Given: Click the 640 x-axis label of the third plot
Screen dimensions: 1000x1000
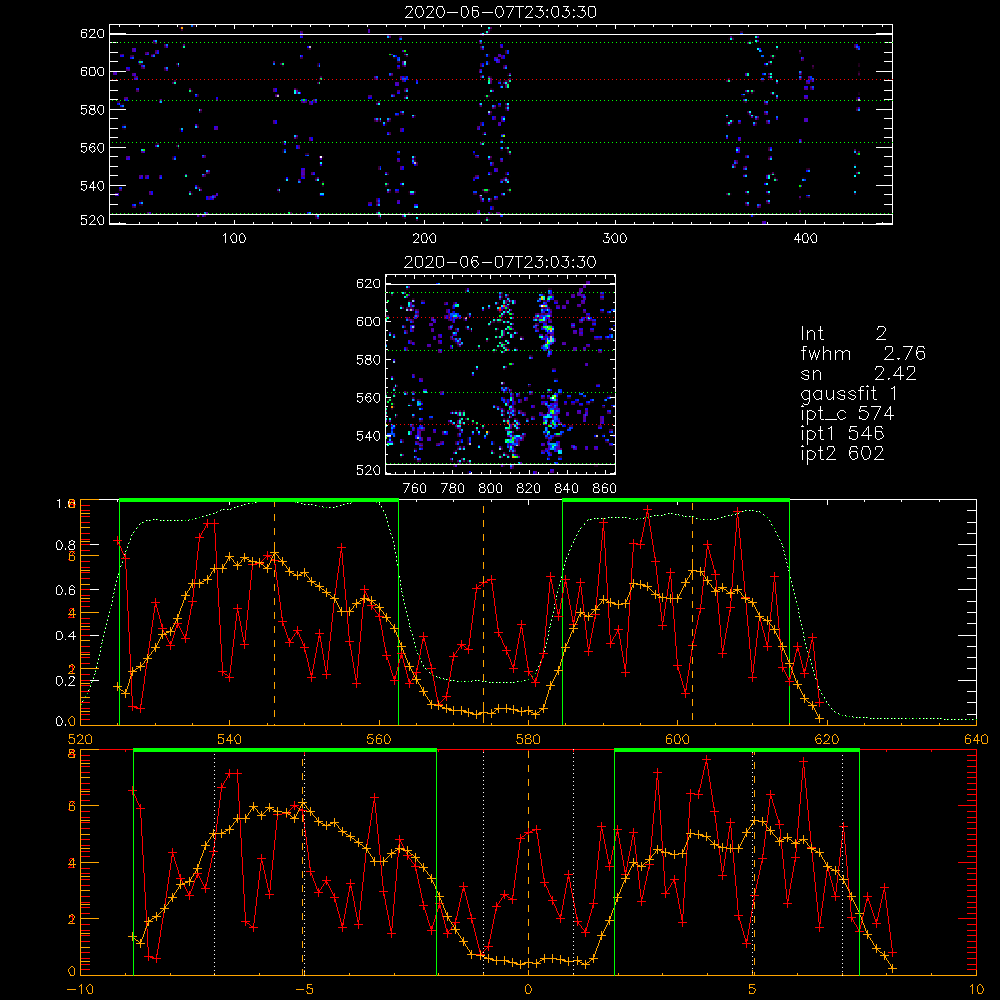Looking at the screenshot, I should (x=976, y=740).
